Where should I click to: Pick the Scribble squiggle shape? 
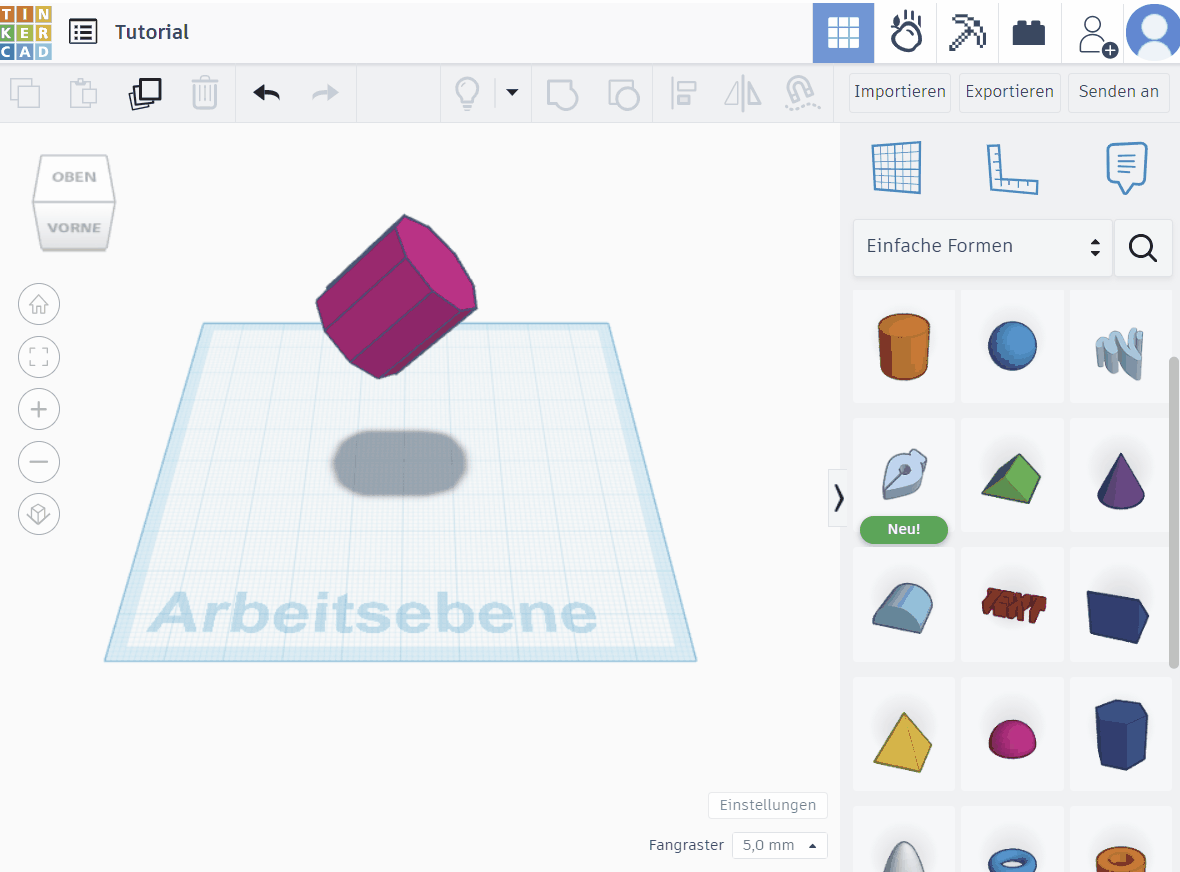pos(1120,346)
